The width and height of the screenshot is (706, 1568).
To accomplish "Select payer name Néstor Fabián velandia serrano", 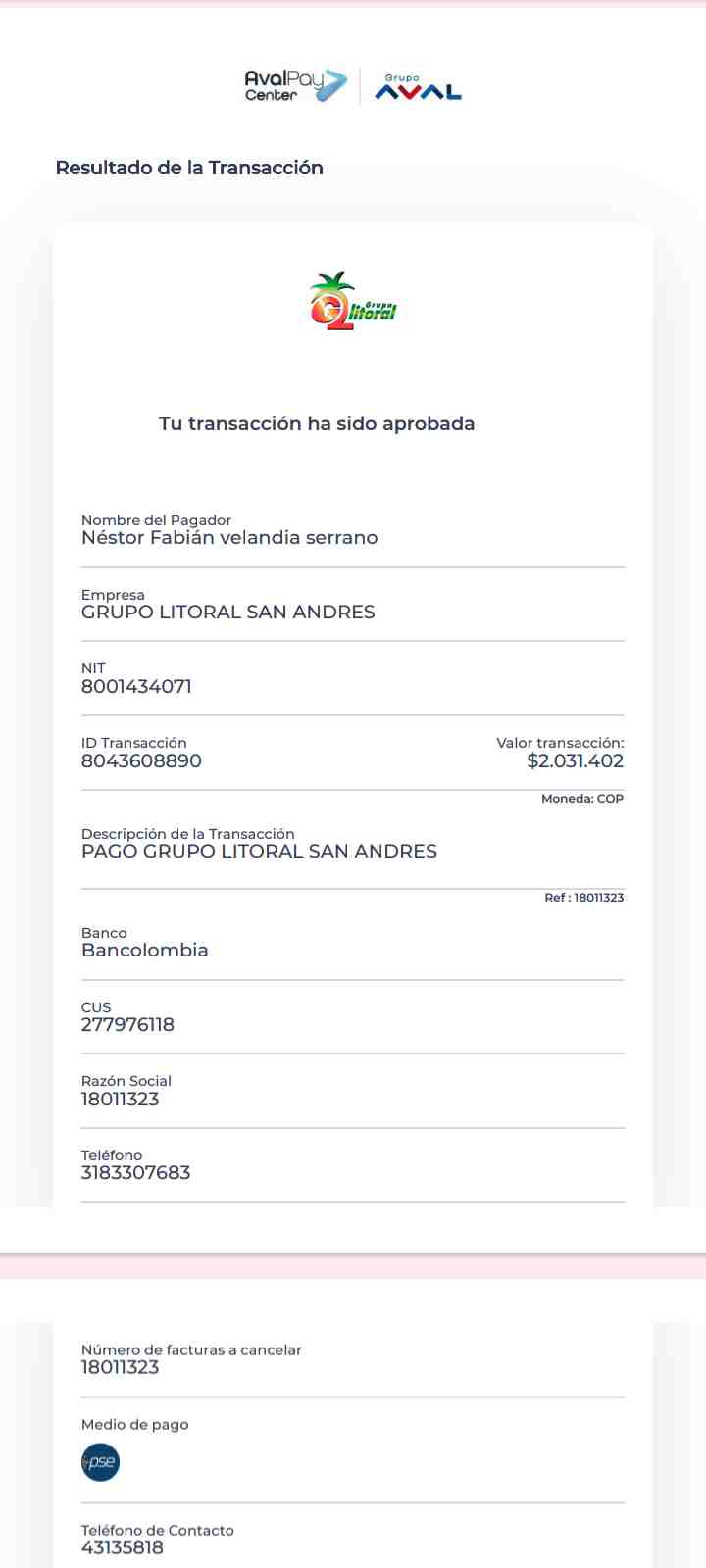I will (x=229, y=537).
